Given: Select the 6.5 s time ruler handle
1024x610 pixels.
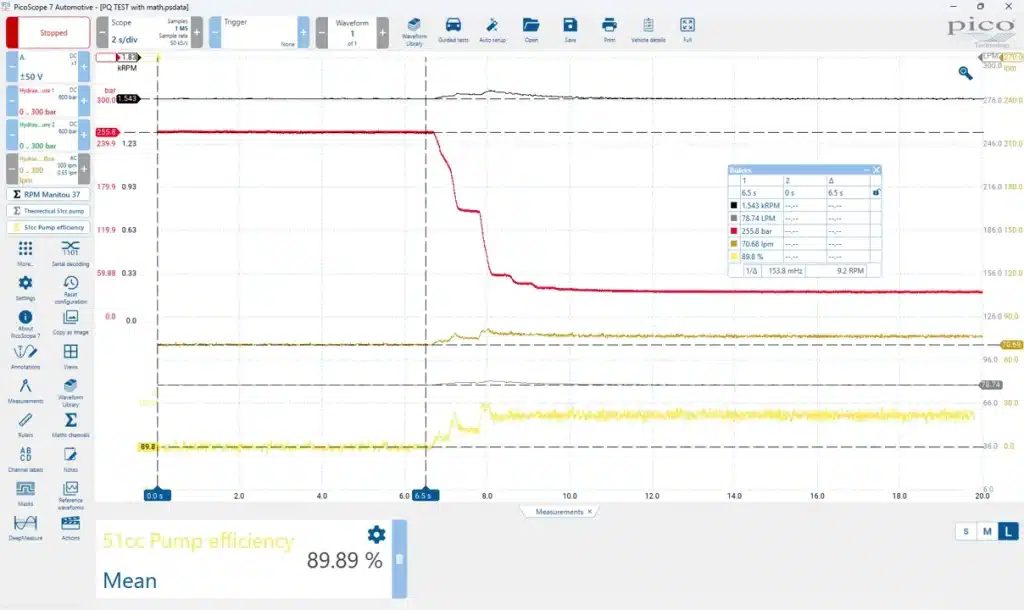Looking at the screenshot, I should pyautogui.click(x=426, y=495).
